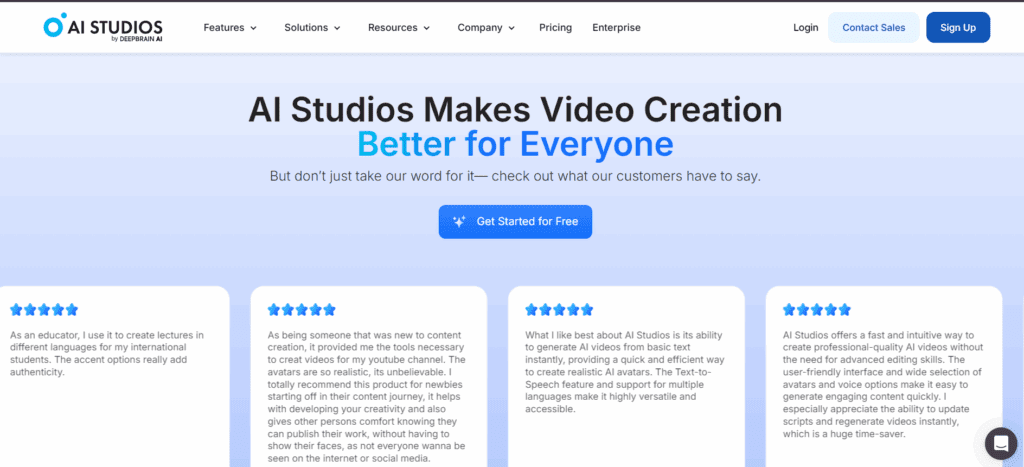The width and height of the screenshot is (1024, 467).
Task: Click star rating on educator review card
Action: [x=44, y=309]
